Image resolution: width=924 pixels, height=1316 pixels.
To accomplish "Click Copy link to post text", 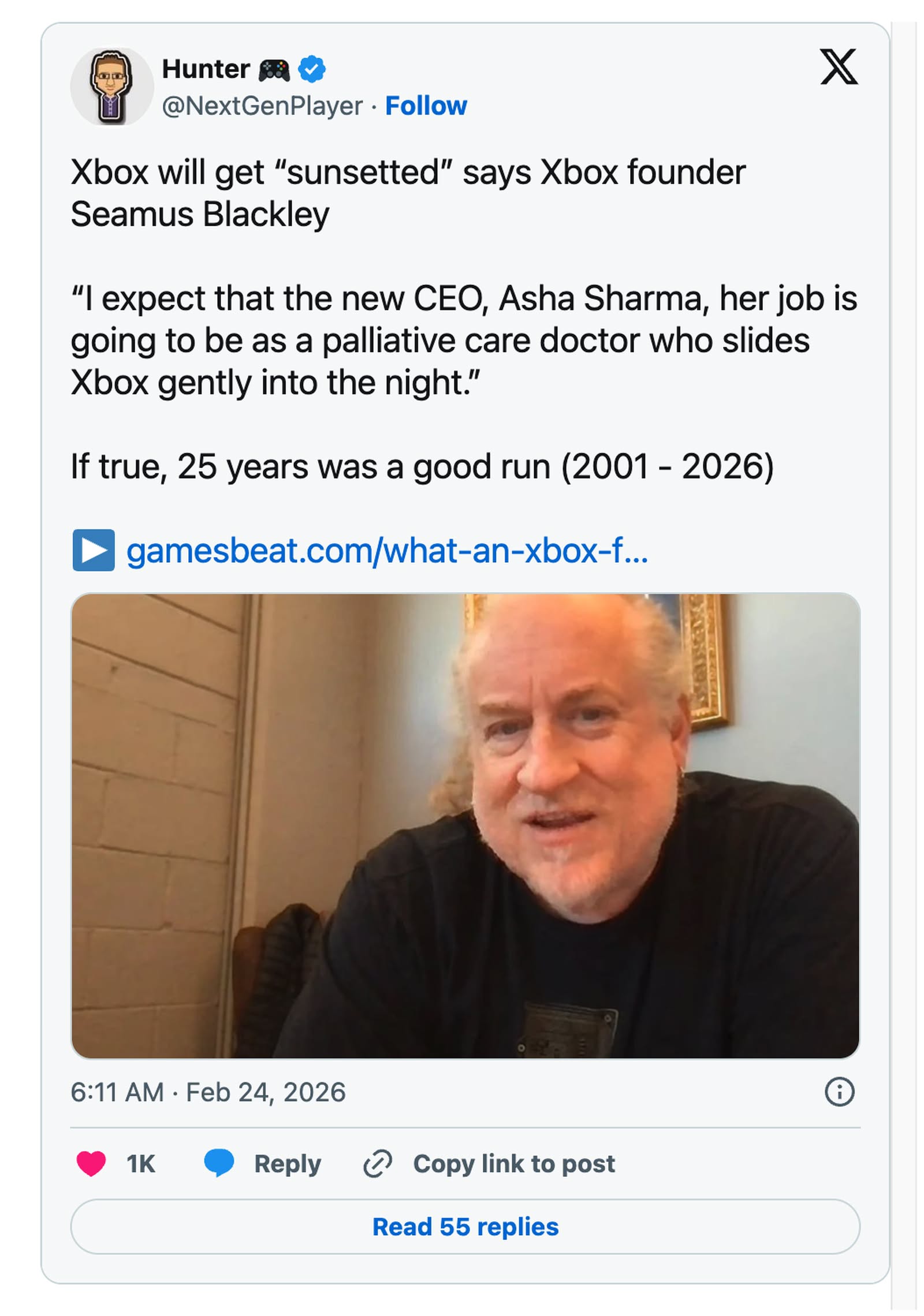I will coord(514,1164).
